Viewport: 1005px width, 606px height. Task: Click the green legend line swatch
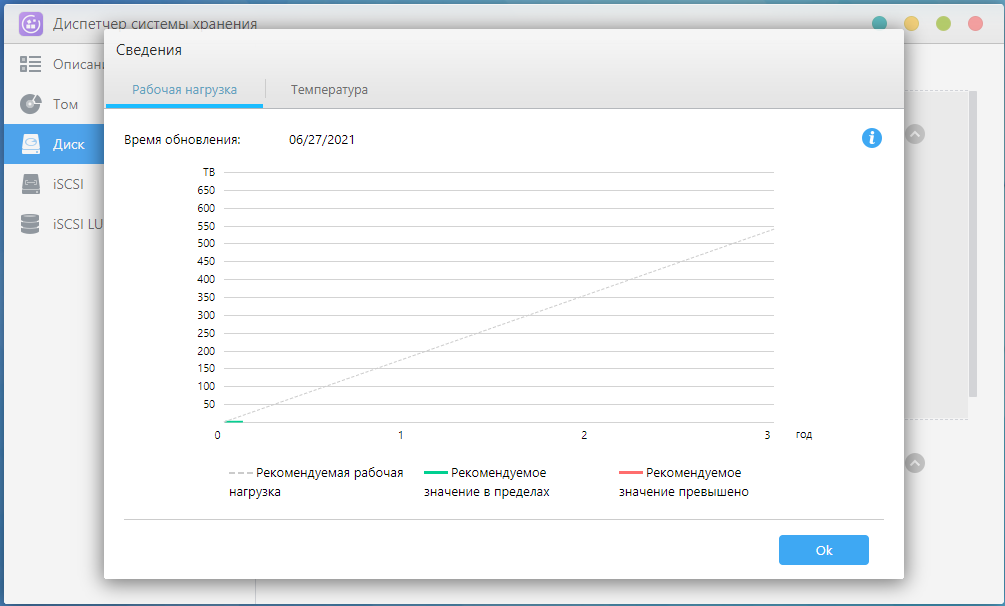point(436,473)
